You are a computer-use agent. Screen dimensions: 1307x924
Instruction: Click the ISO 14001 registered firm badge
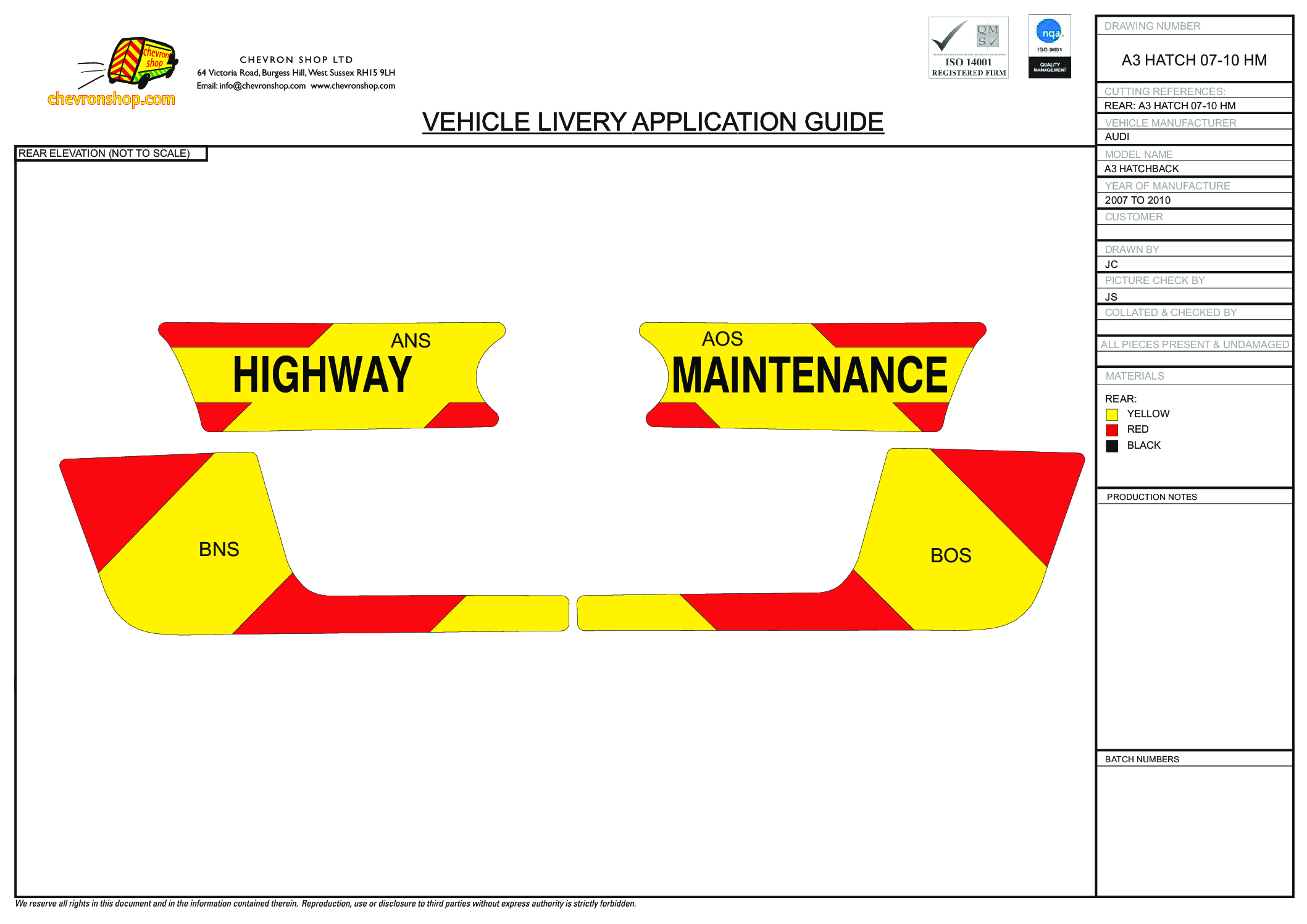tap(968, 48)
